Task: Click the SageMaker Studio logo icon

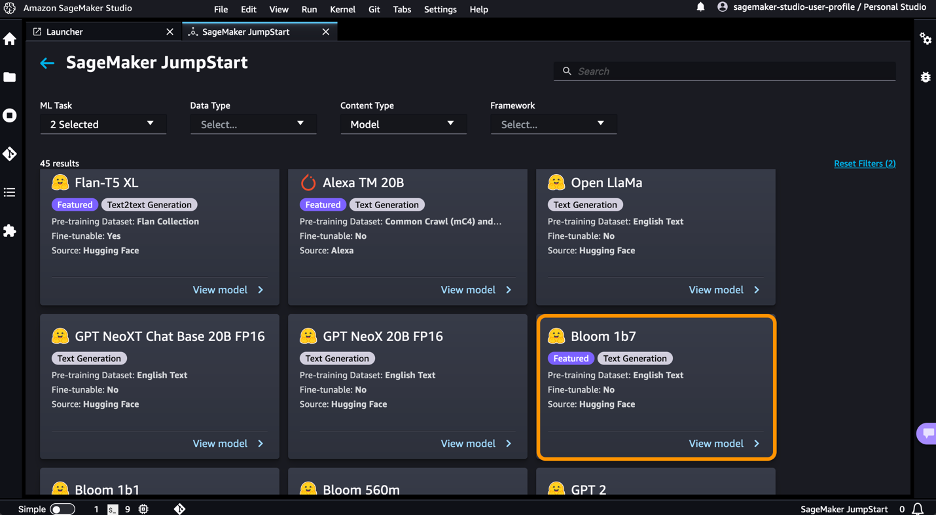Action: (x=10, y=8)
